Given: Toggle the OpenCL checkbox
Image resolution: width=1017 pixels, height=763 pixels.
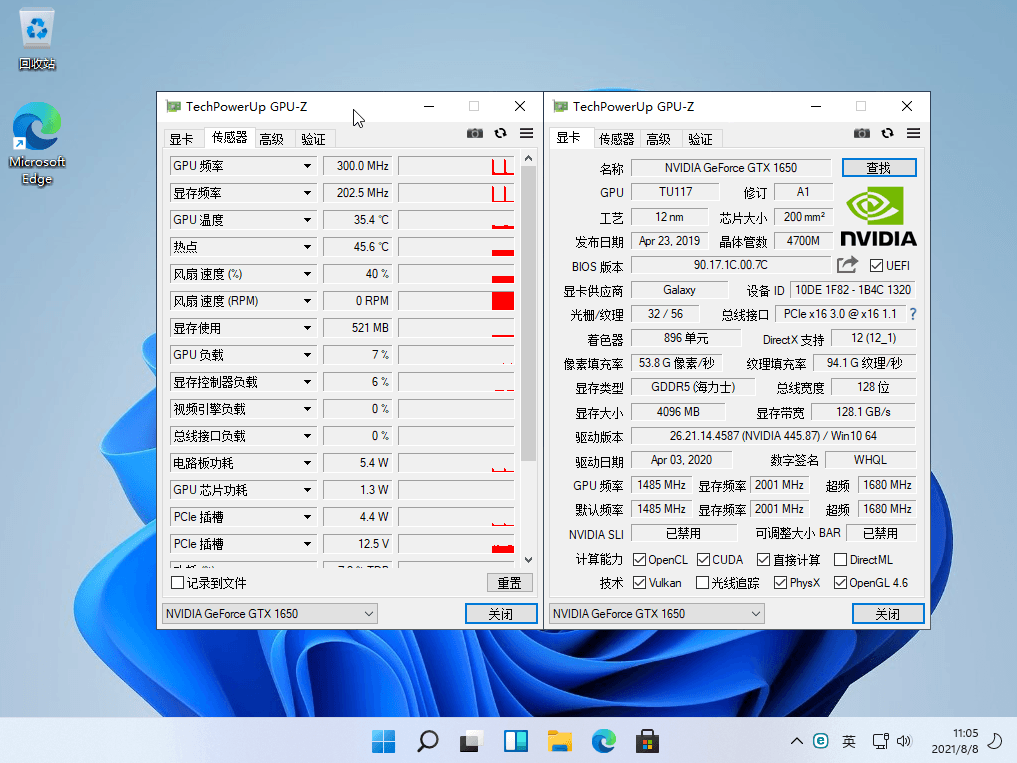Looking at the screenshot, I should pos(640,559).
